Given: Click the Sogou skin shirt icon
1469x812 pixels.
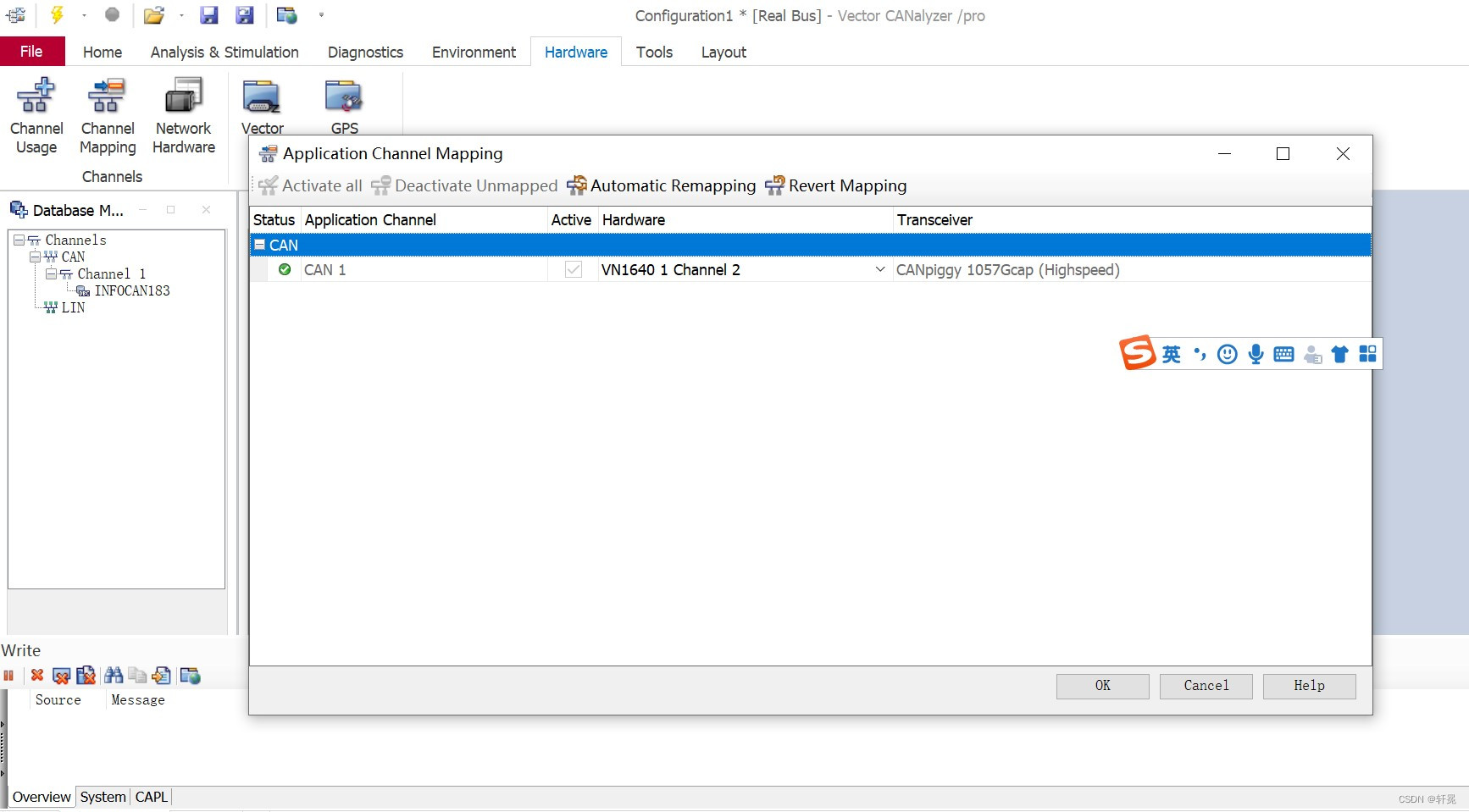Looking at the screenshot, I should coord(1340,354).
